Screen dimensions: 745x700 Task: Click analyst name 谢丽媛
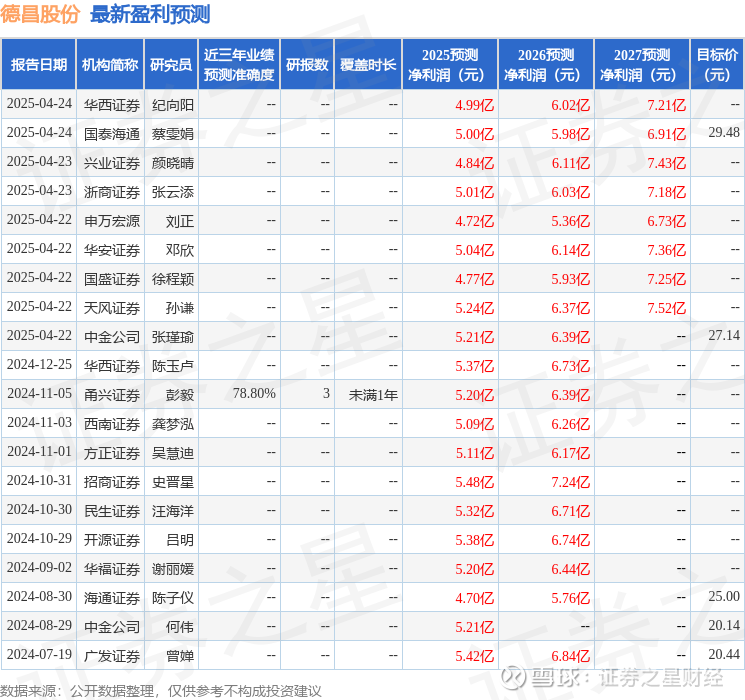click(173, 568)
